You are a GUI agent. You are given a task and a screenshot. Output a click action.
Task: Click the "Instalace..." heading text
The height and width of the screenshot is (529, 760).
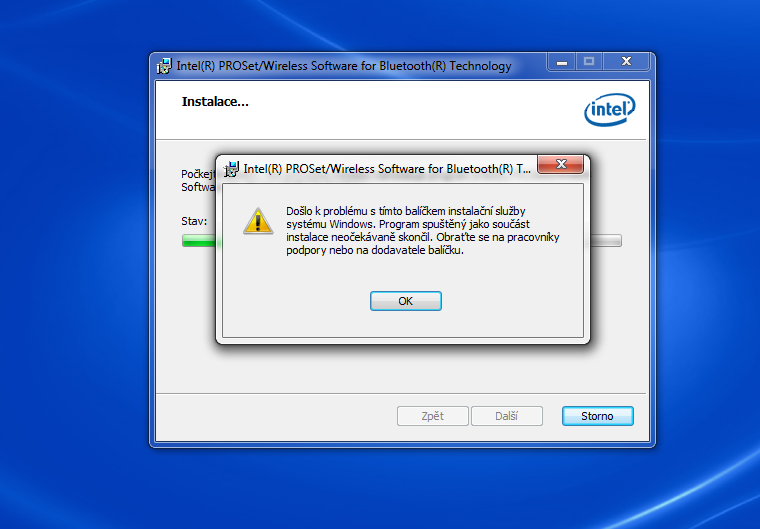[215, 101]
